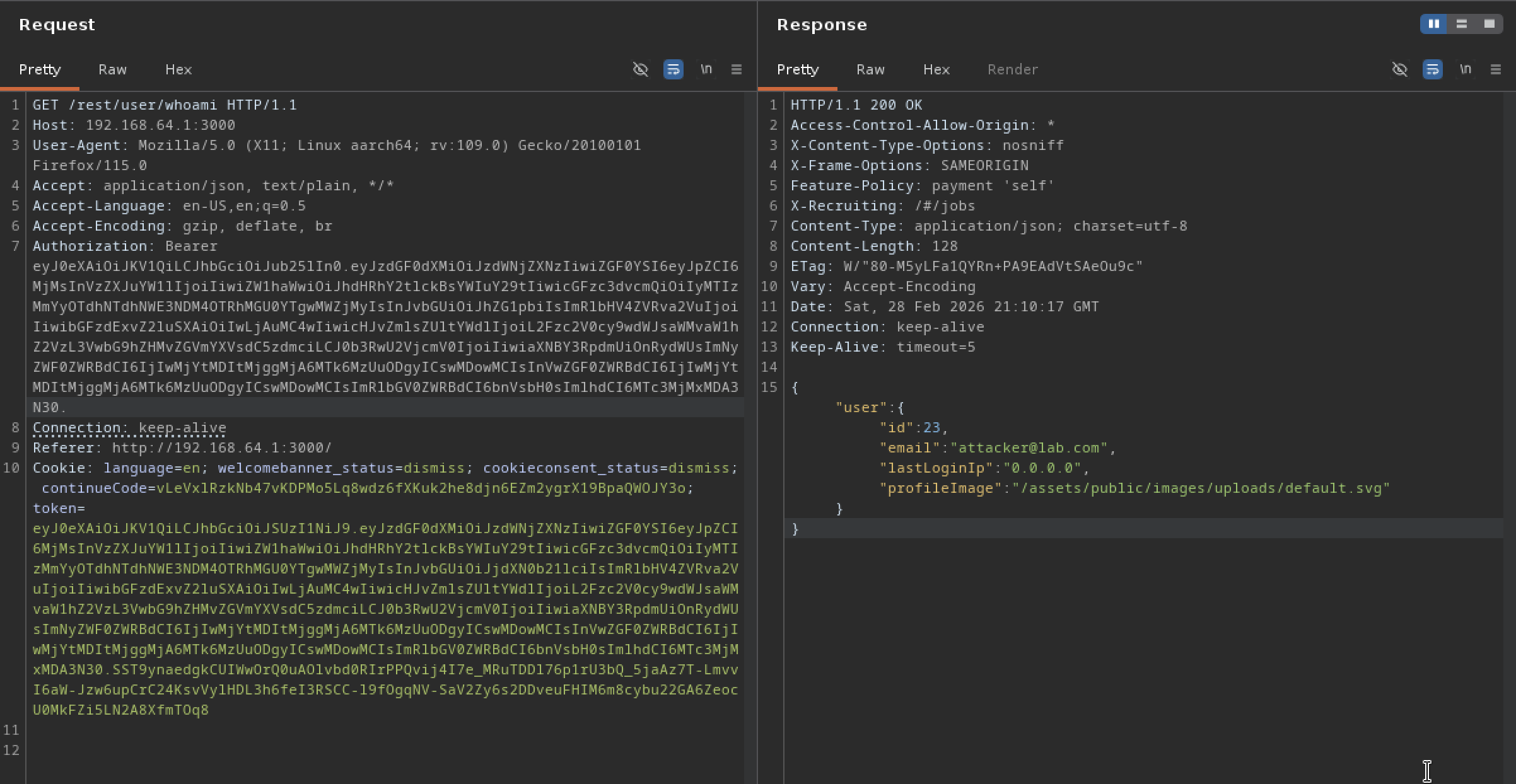Toggle hidden characters icon in Response panel

pos(1399,69)
